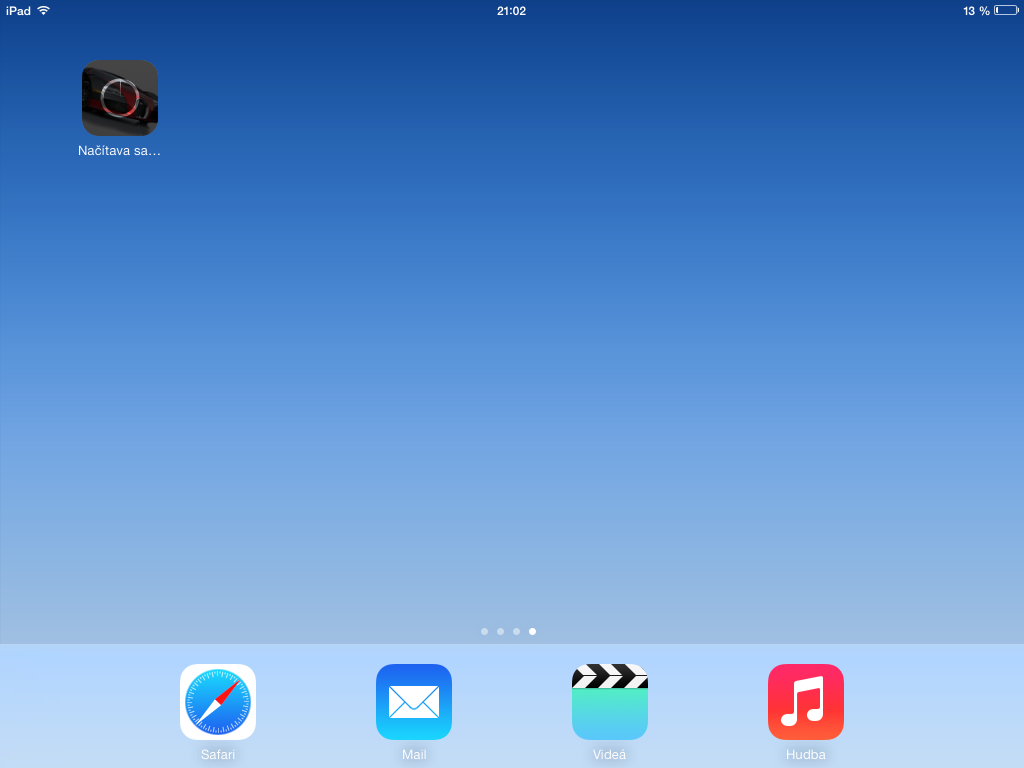Open Safari from the dock
The image size is (1024, 768).
pos(217,702)
